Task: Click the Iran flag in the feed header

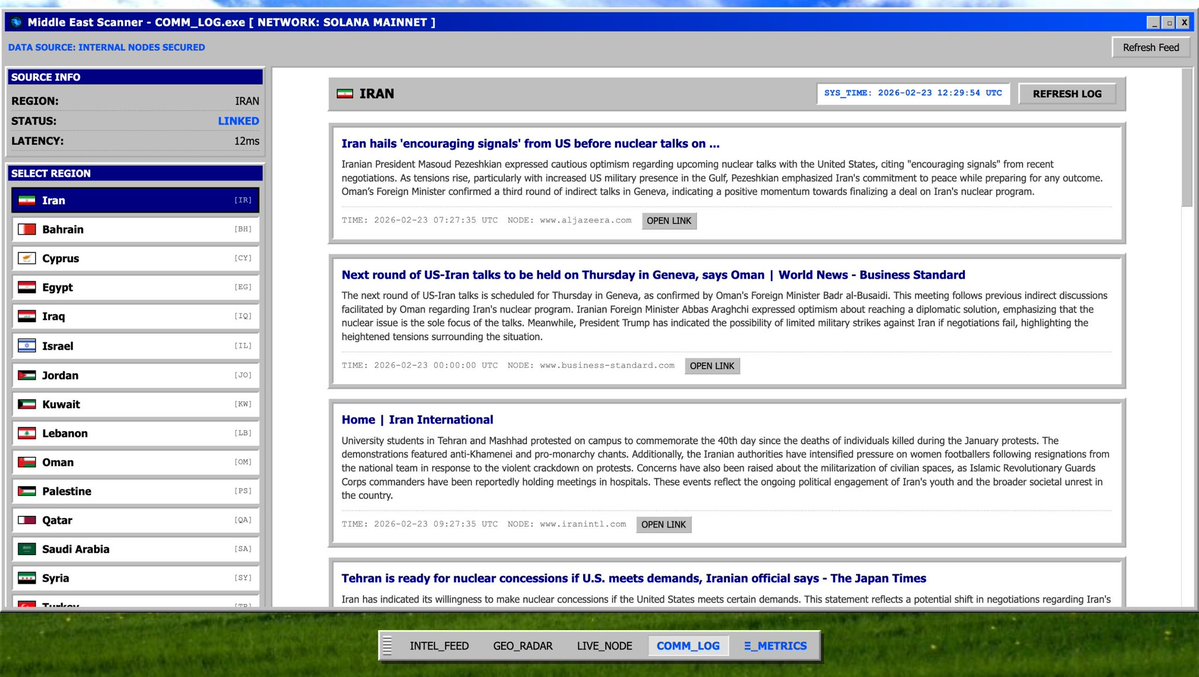Action: coord(345,93)
